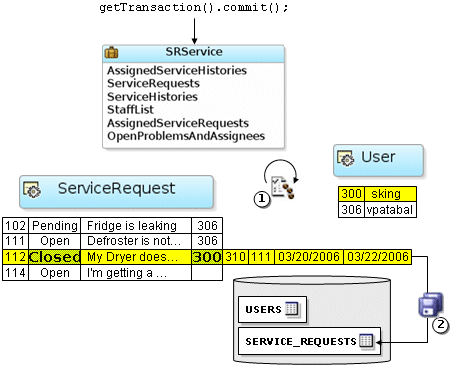Screen dimensions: 450x366
Task: Select the 111 cell in the highlighted row
Action: [x=262, y=257]
